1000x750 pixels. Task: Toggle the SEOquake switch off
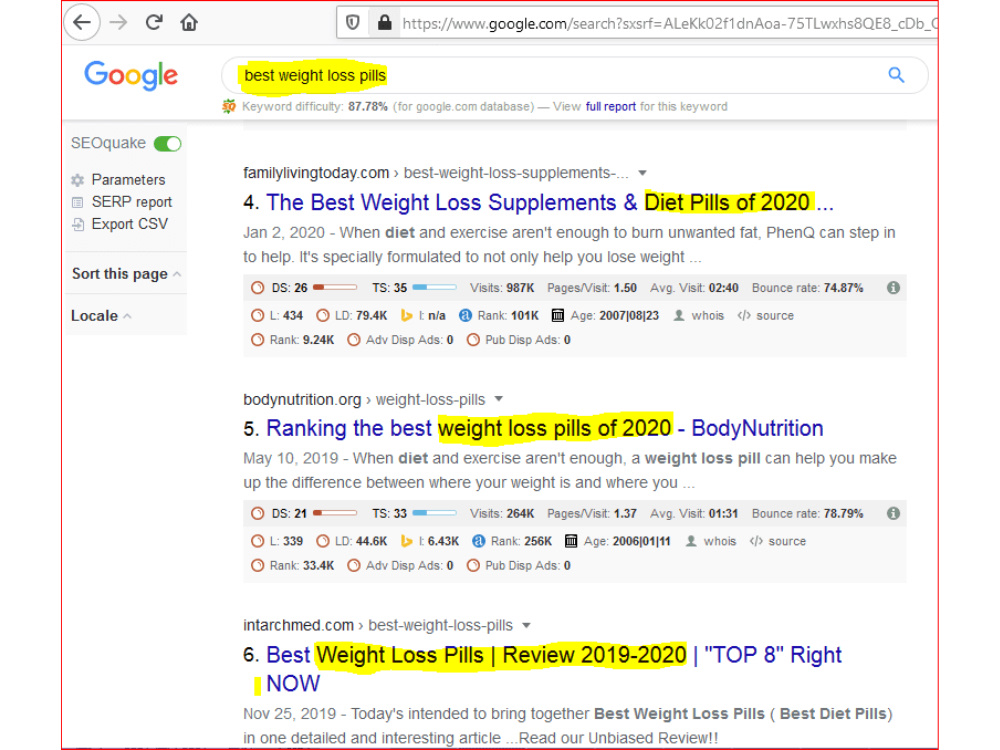(x=168, y=143)
